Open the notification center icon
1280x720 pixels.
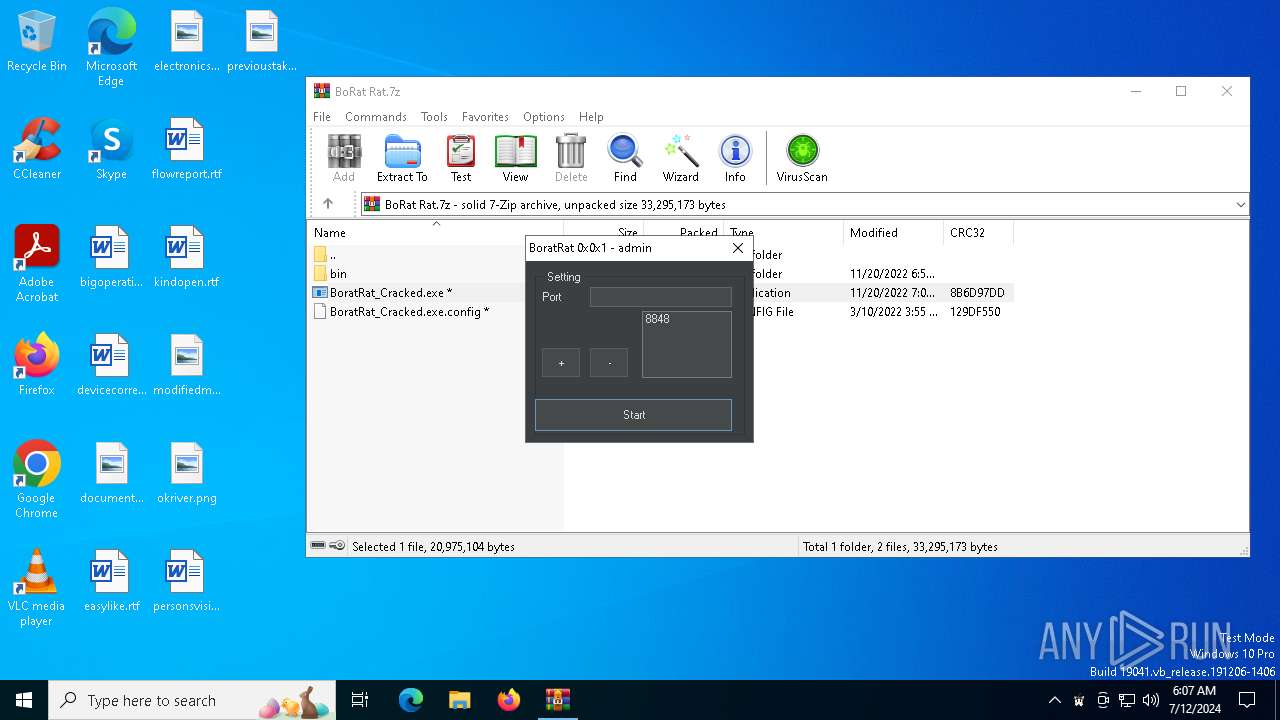pos(1247,700)
